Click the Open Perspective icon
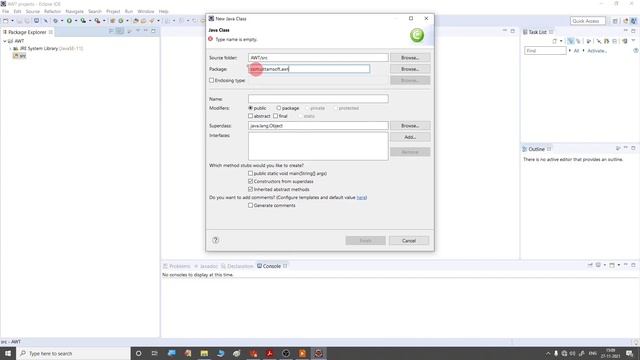Viewport: 640px width, 360px height. click(615, 21)
